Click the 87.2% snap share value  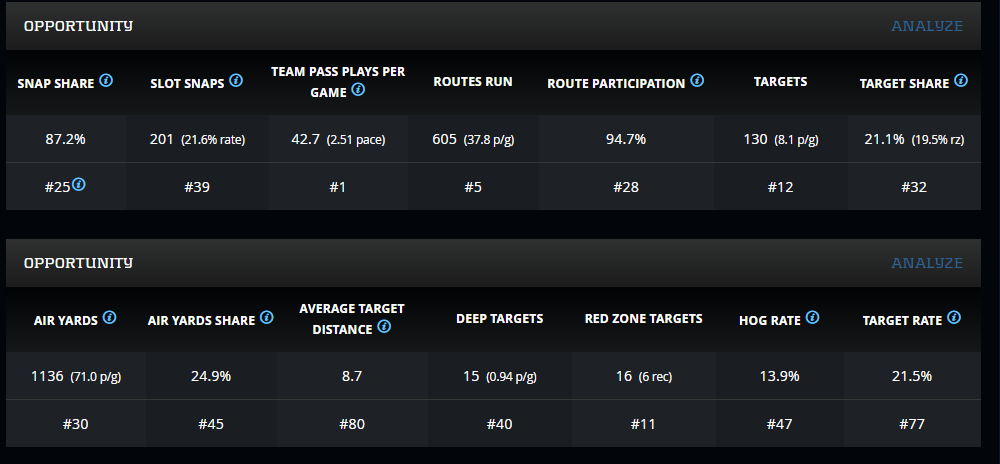(x=66, y=139)
